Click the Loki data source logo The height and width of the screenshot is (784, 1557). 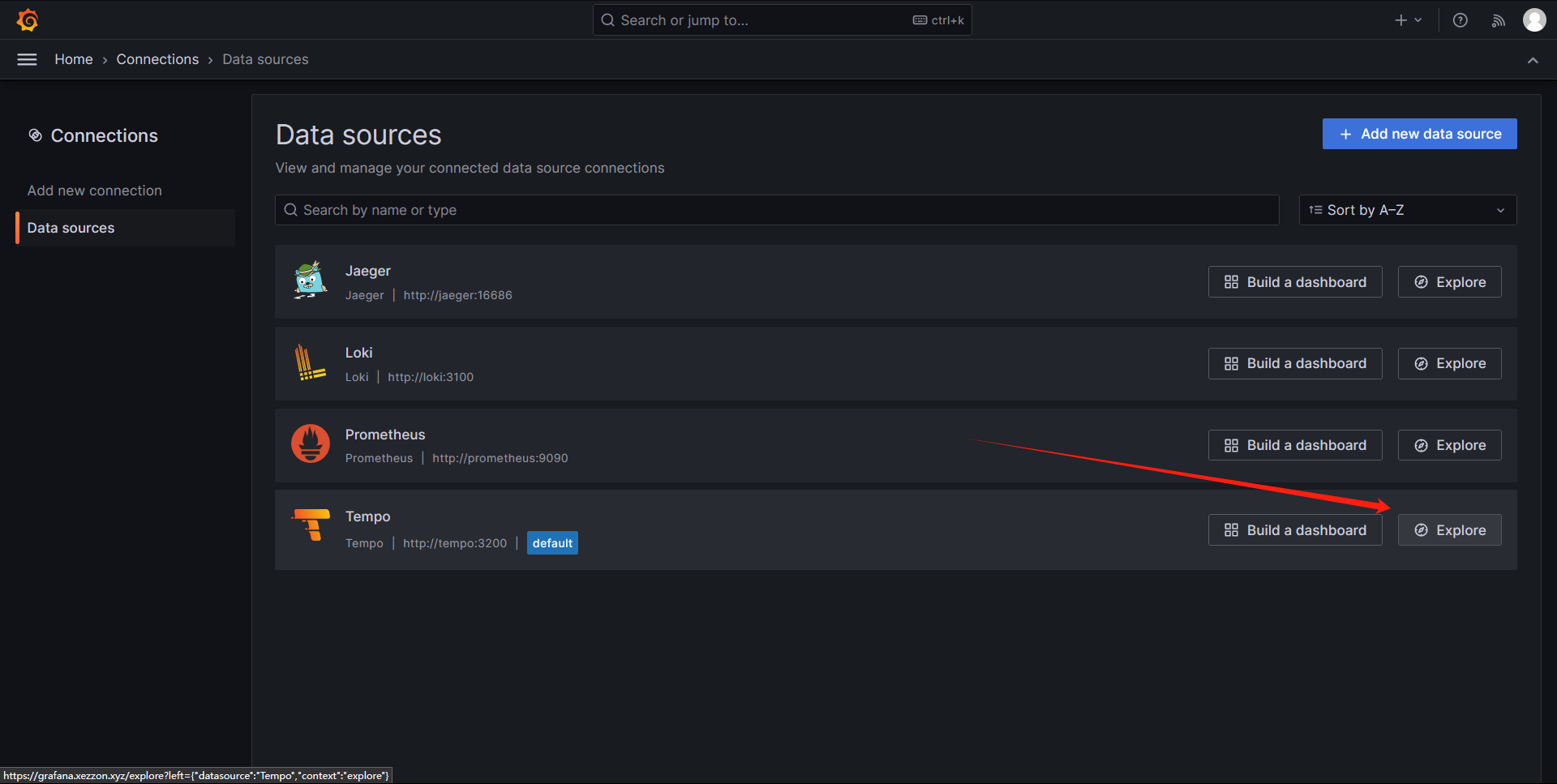pos(310,363)
